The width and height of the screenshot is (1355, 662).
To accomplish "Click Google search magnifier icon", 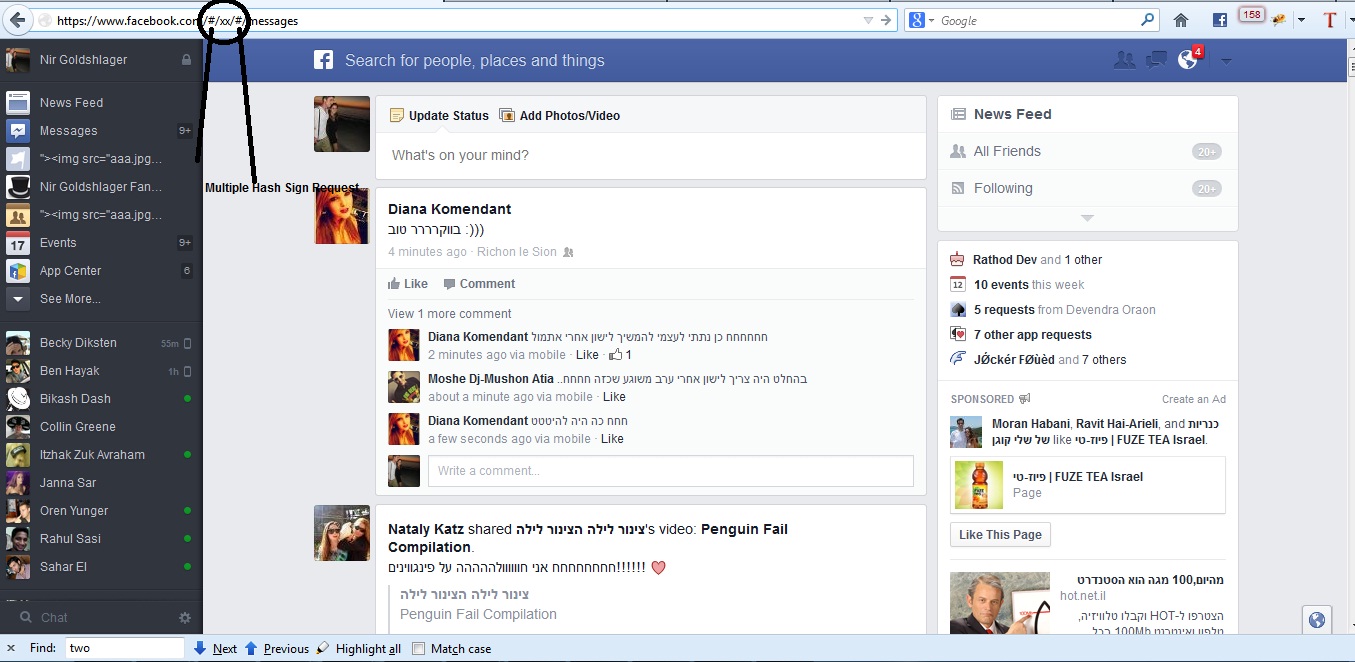I will click(1147, 20).
